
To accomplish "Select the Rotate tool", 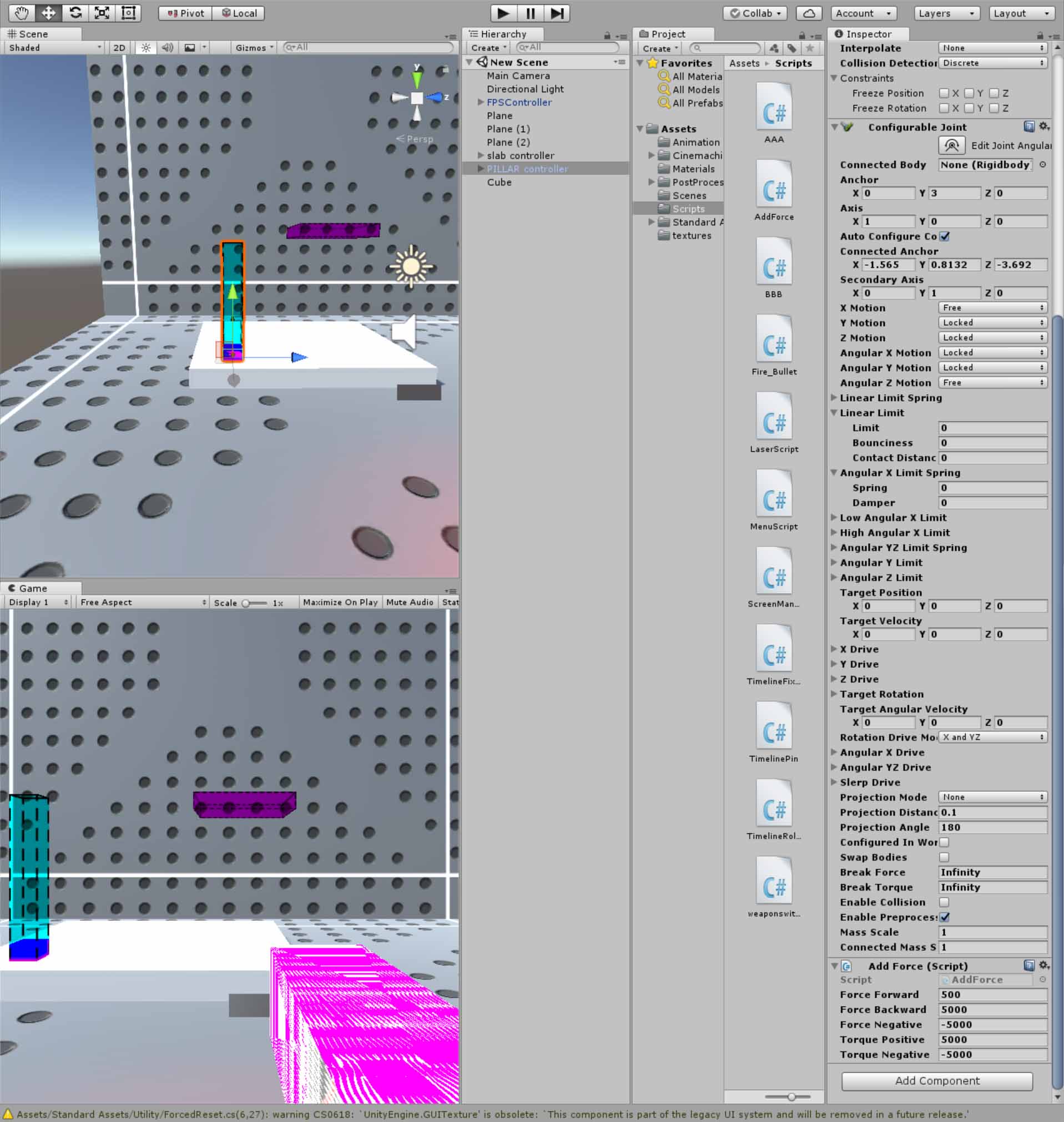I will pyautogui.click(x=75, y=12).
